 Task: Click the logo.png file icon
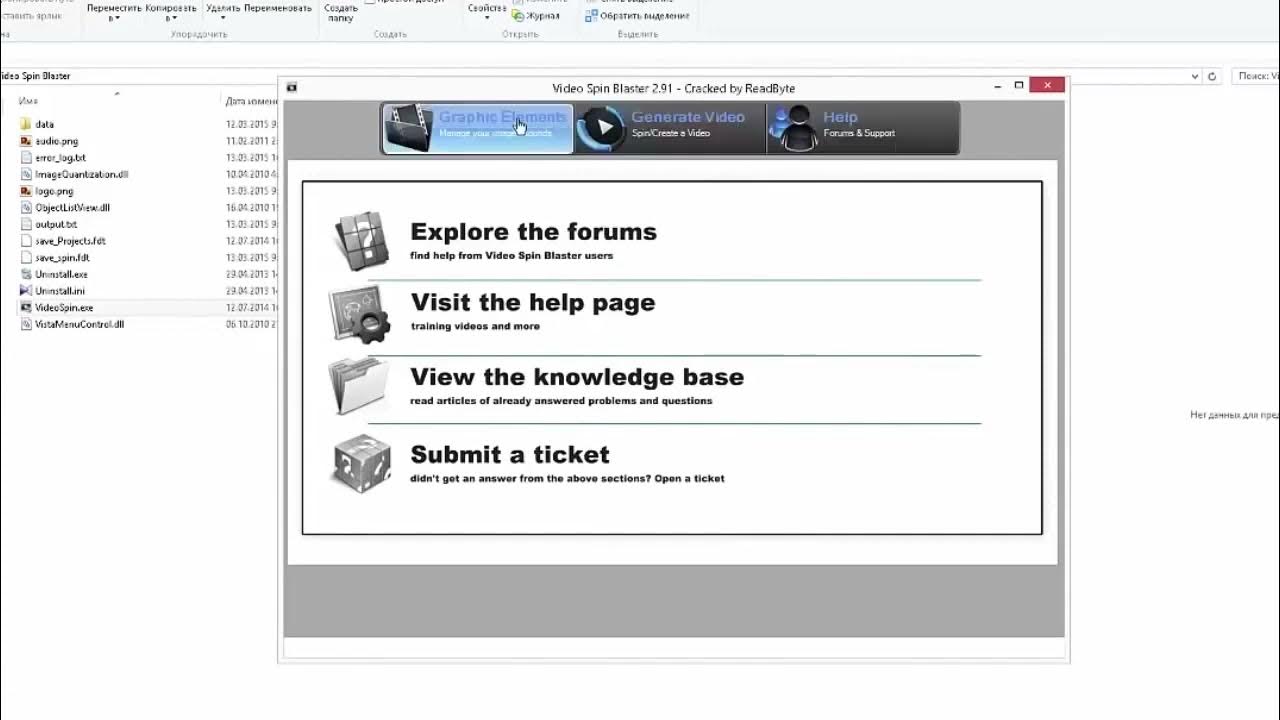coord(26,191)
